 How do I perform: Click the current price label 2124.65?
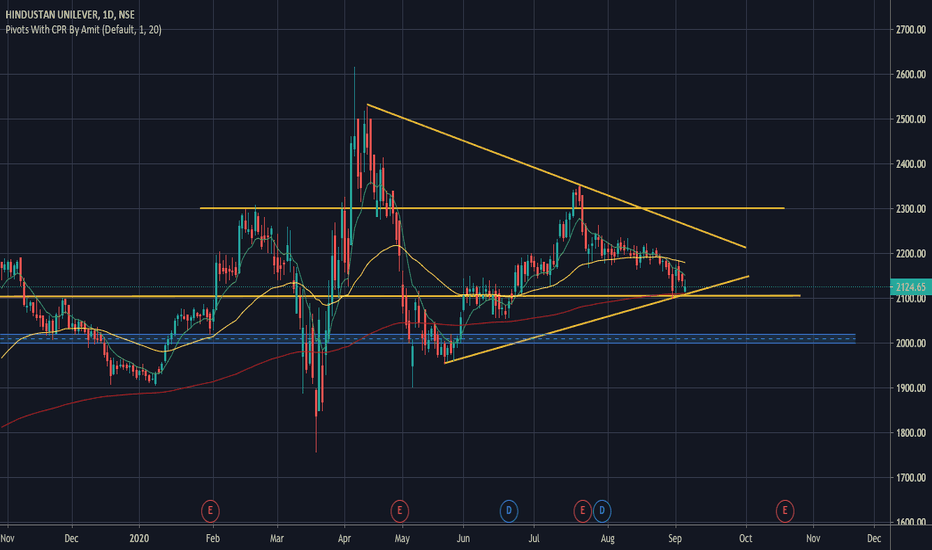[911, 287]
